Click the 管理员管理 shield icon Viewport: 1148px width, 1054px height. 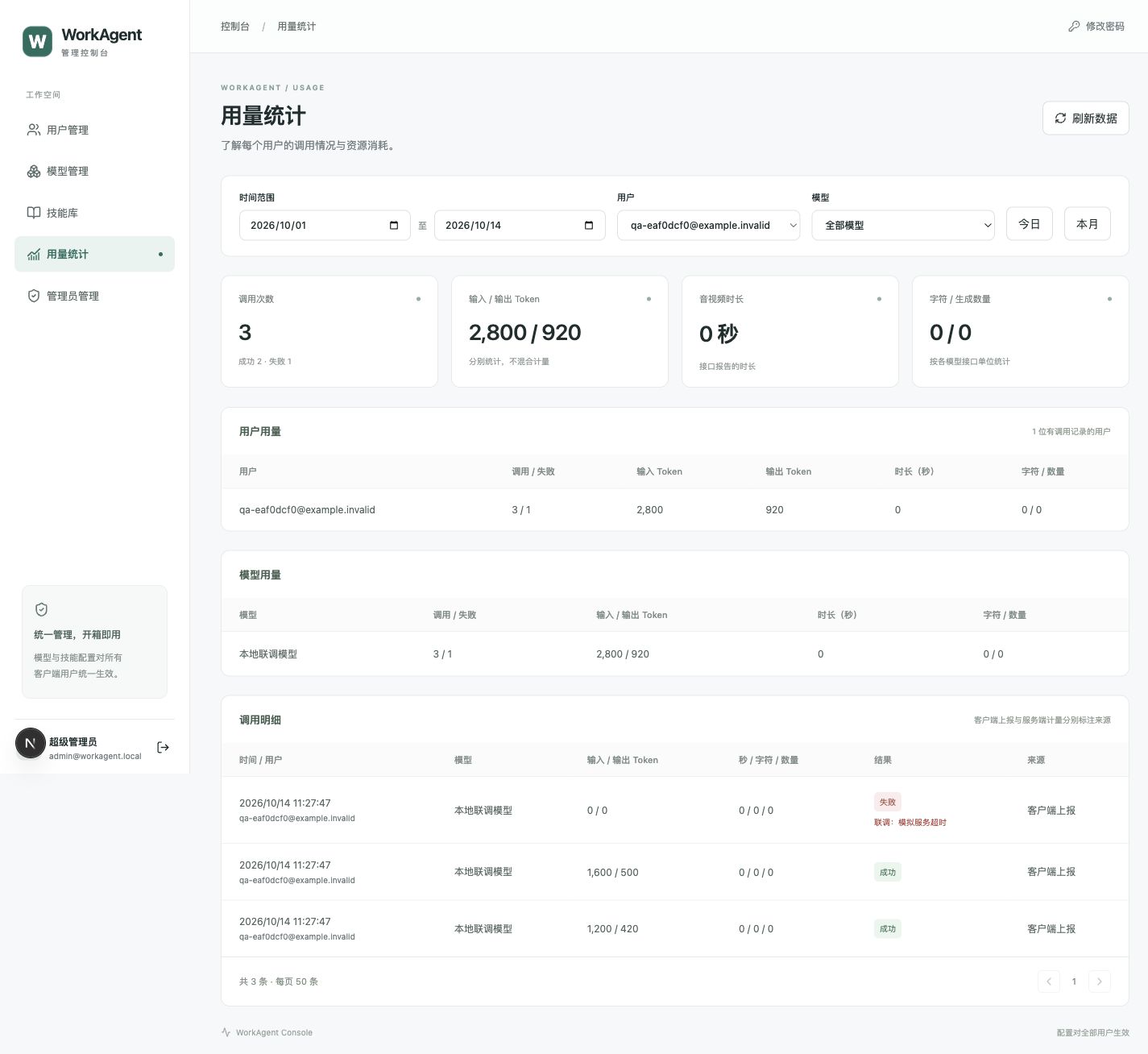[x=34, y=296]
